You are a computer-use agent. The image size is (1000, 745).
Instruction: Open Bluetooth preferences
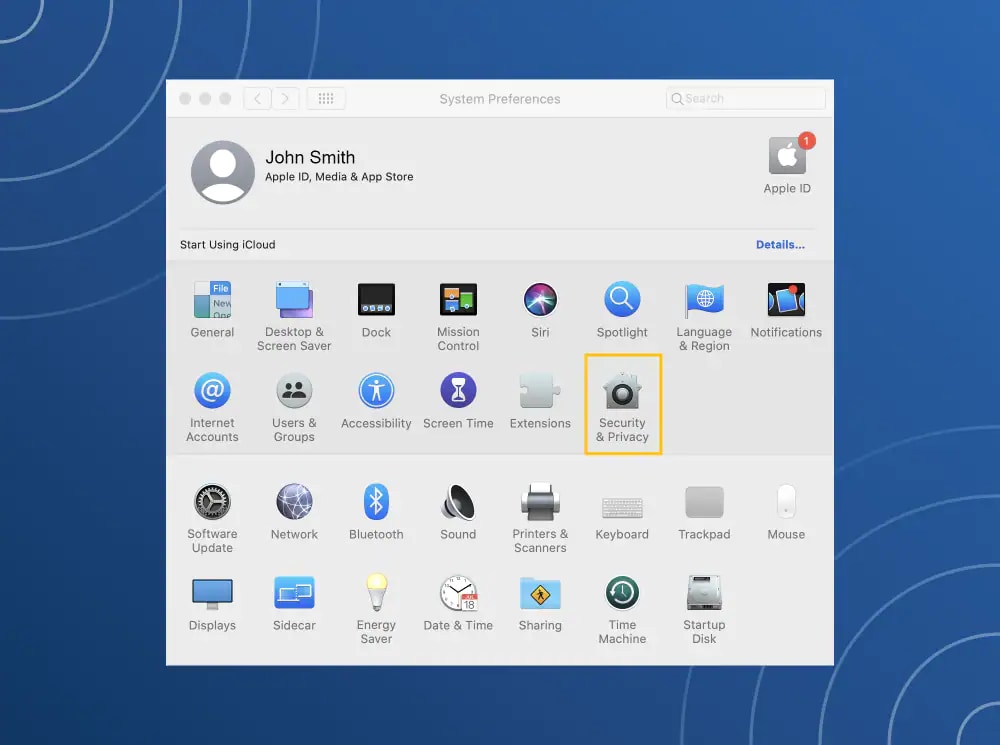point(376,512)
